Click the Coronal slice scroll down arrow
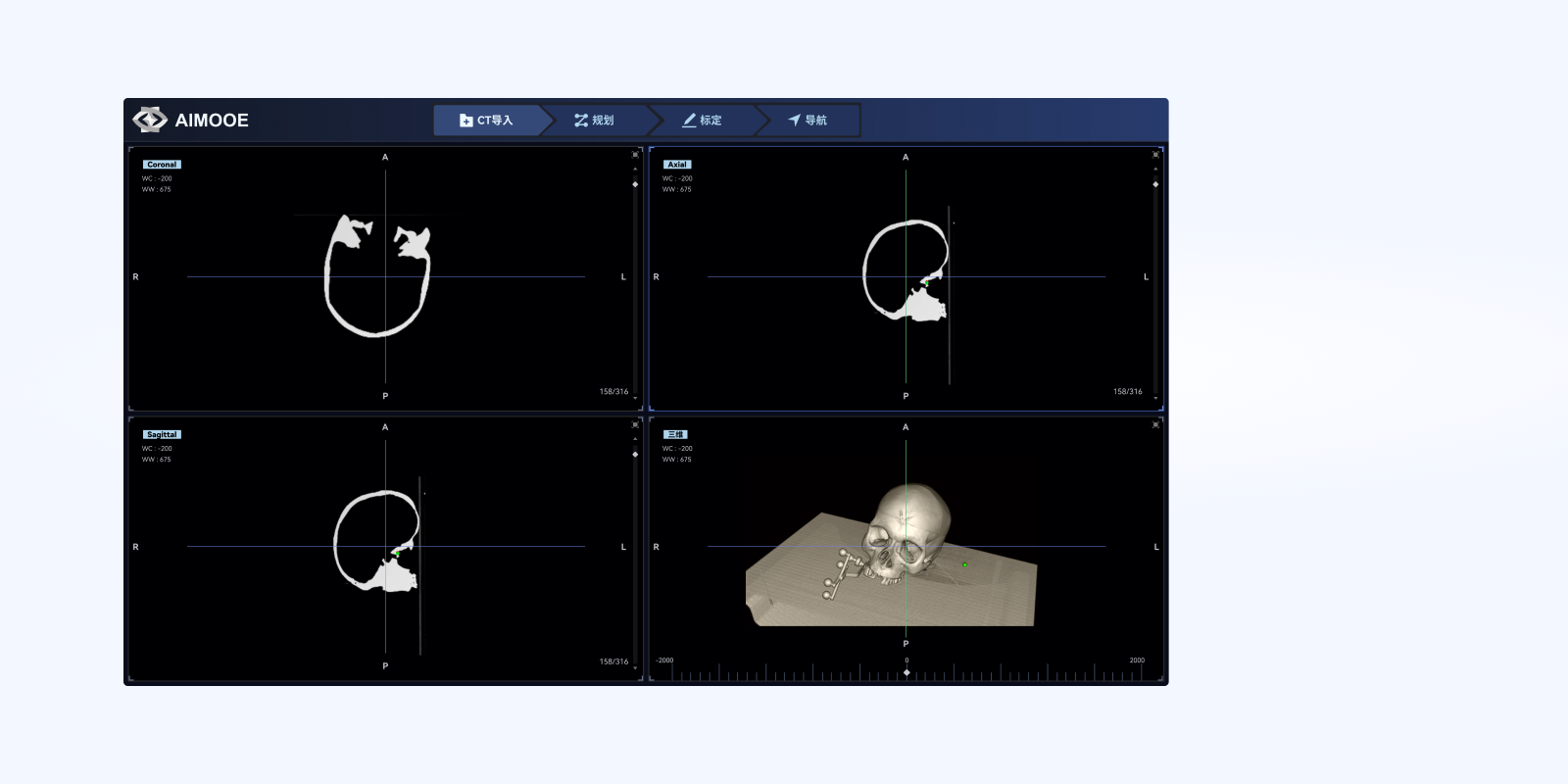 click(x=635, y=398)
